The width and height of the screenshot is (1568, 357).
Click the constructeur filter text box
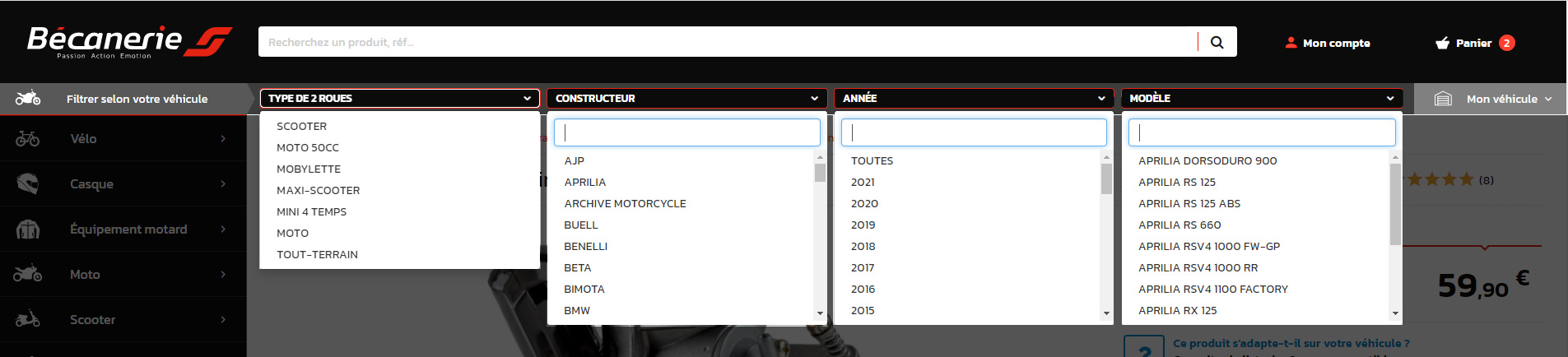point(686,132)
